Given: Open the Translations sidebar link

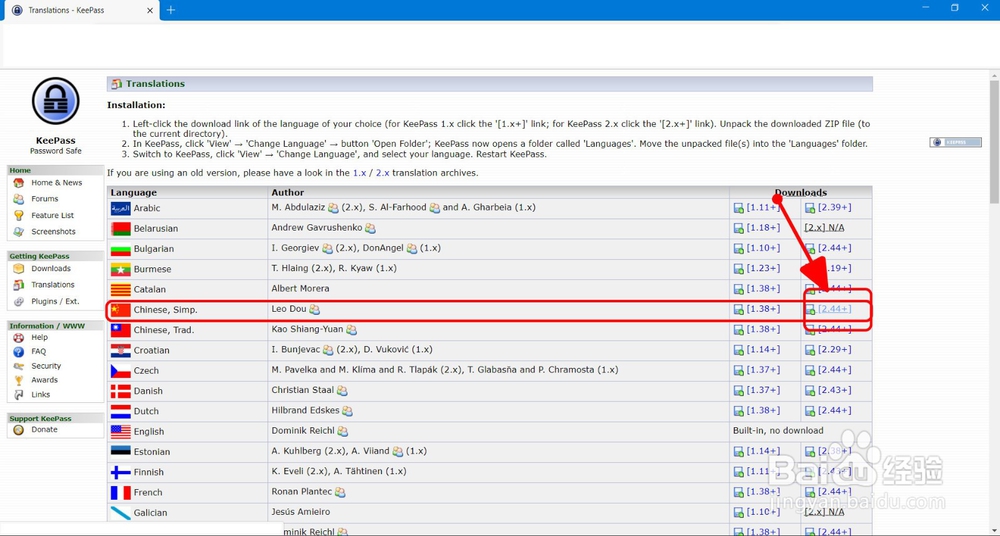Looking at the screenshot, I should [52, 285].
